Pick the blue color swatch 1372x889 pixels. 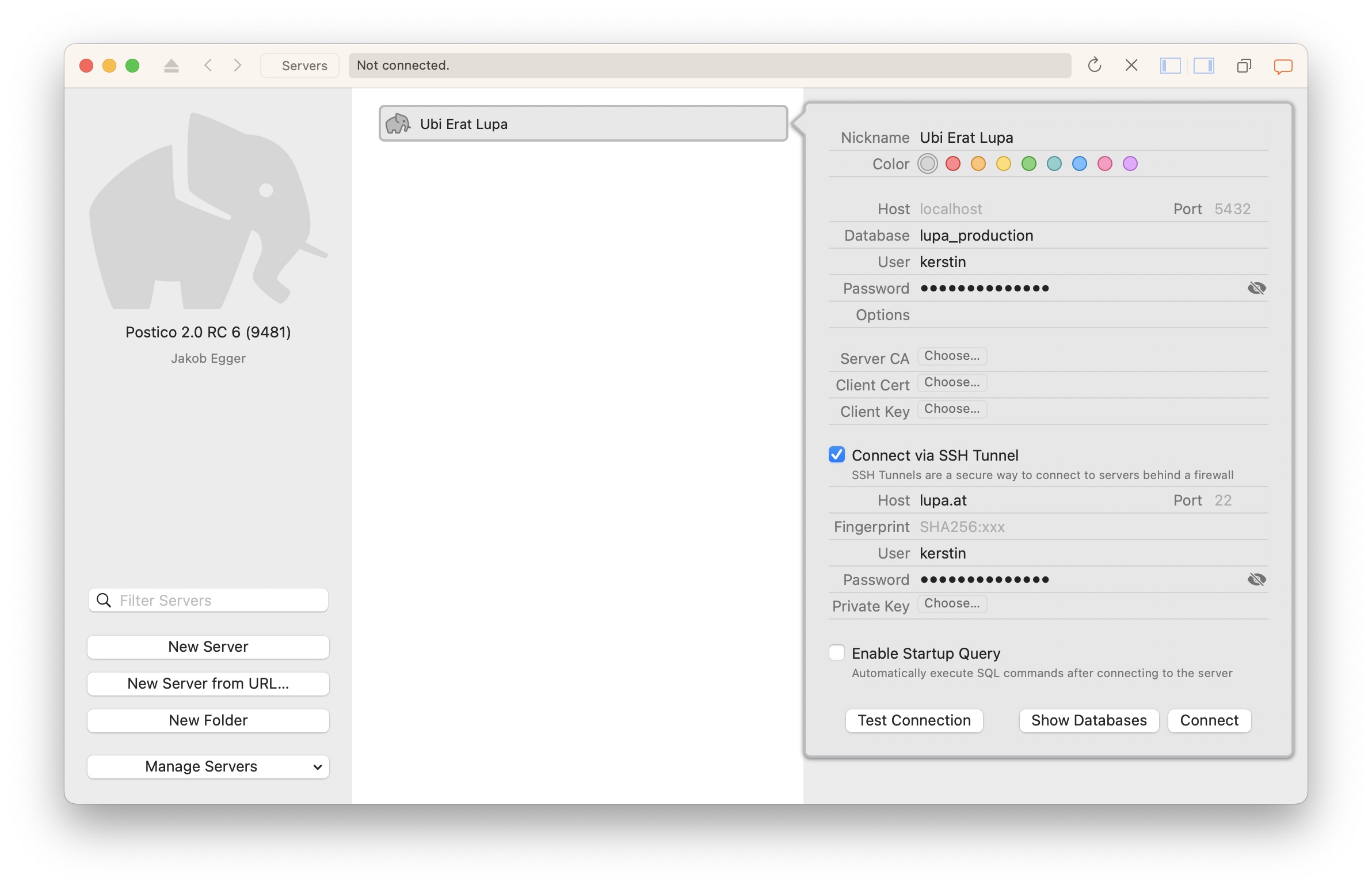(1079, 164)
